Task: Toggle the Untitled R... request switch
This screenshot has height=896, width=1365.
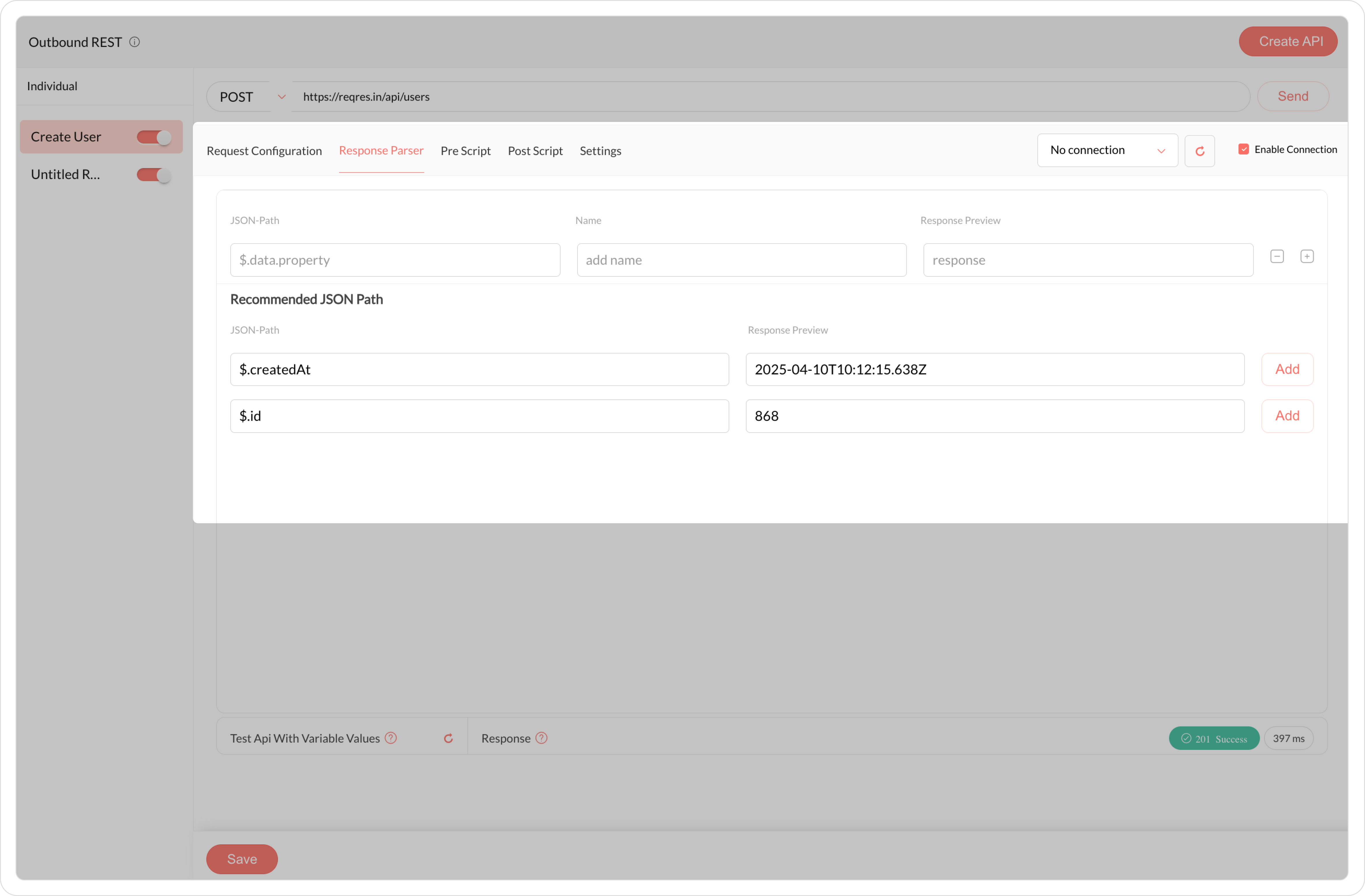Action: tap(154, 175)
